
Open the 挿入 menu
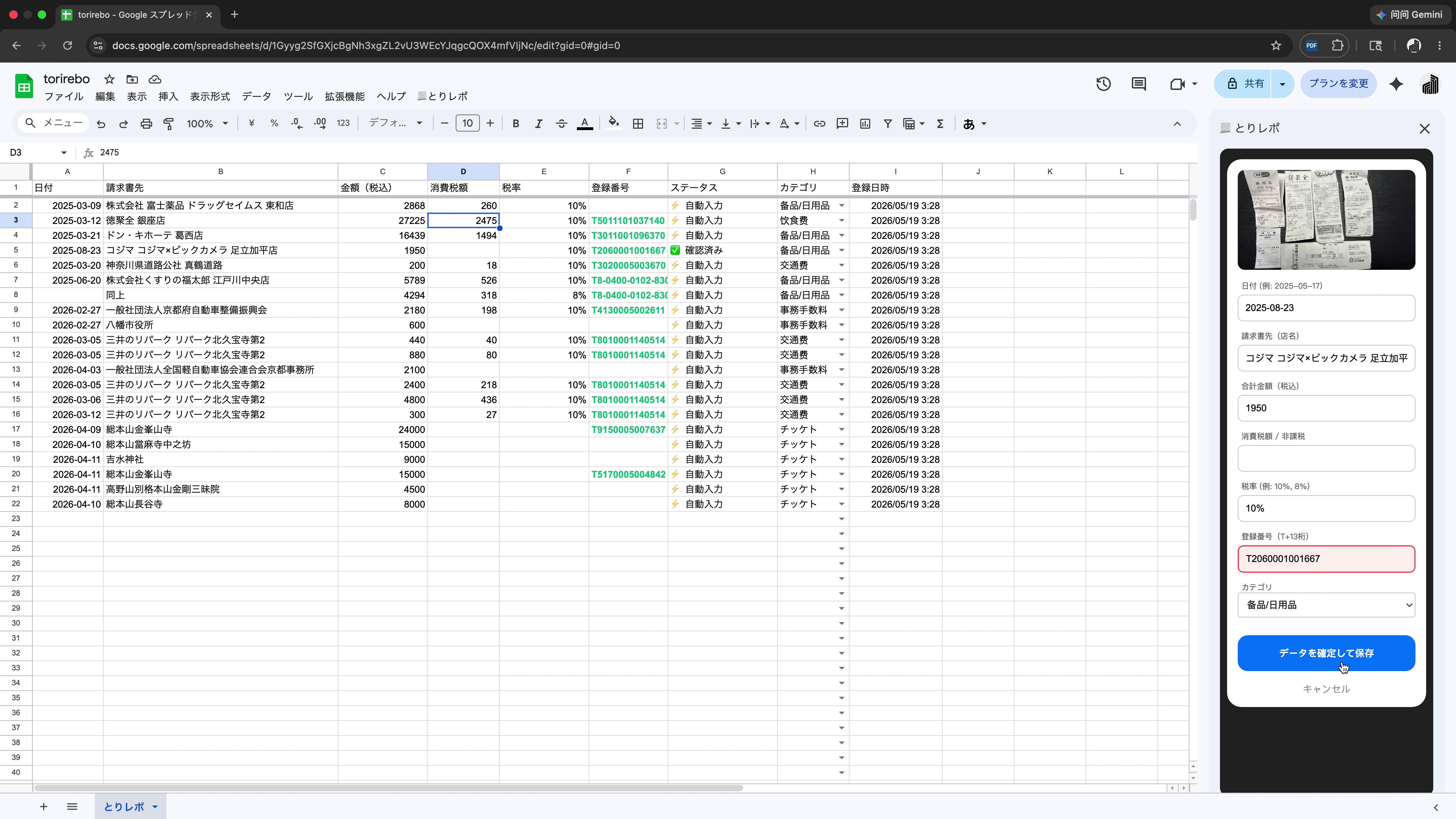point(168,97)
